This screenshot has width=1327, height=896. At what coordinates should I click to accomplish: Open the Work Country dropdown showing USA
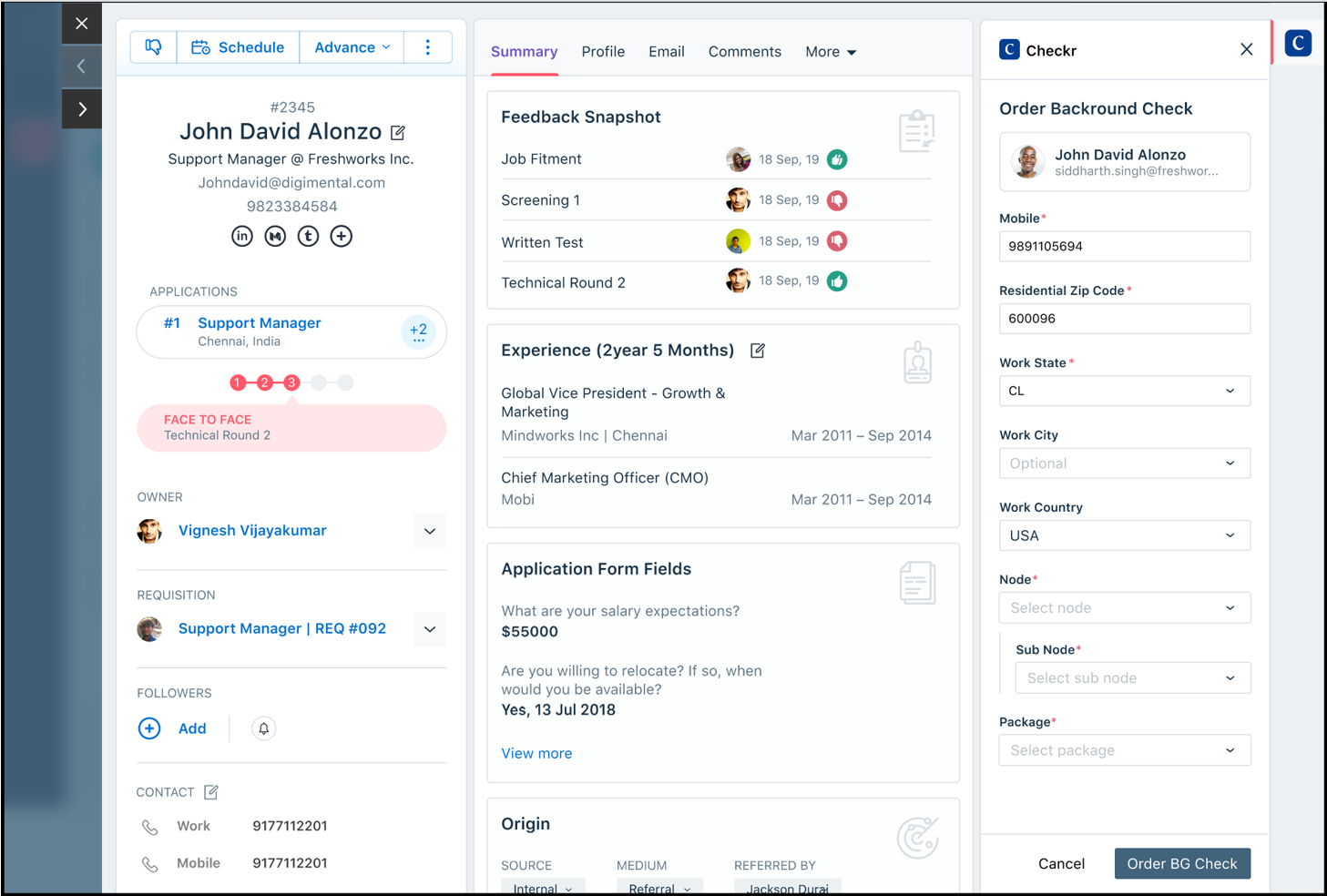(x=1125, y=535)
